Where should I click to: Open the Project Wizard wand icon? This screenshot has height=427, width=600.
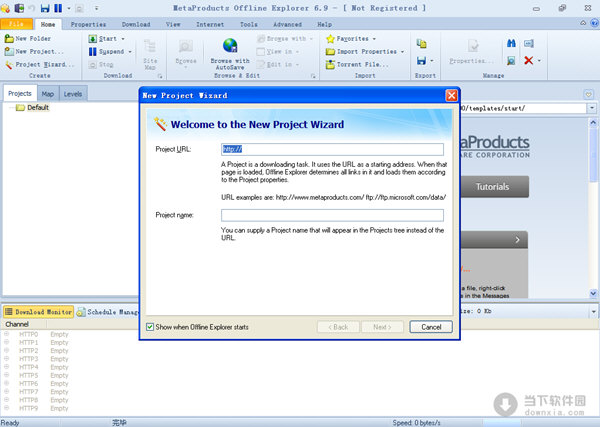(9, 65)
